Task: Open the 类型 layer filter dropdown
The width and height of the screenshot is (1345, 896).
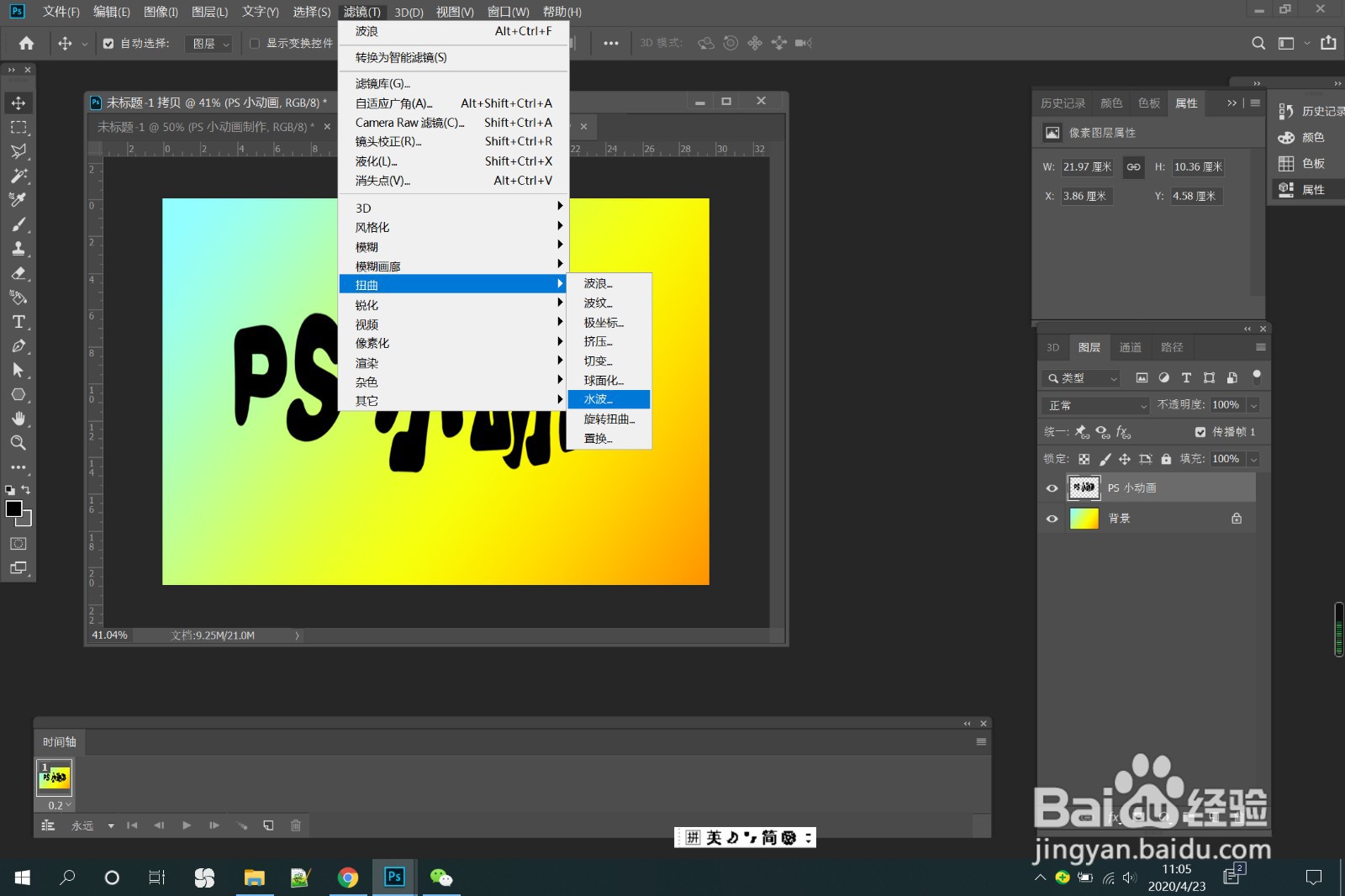Action: pyautogui.click(x=1081, y=378)
